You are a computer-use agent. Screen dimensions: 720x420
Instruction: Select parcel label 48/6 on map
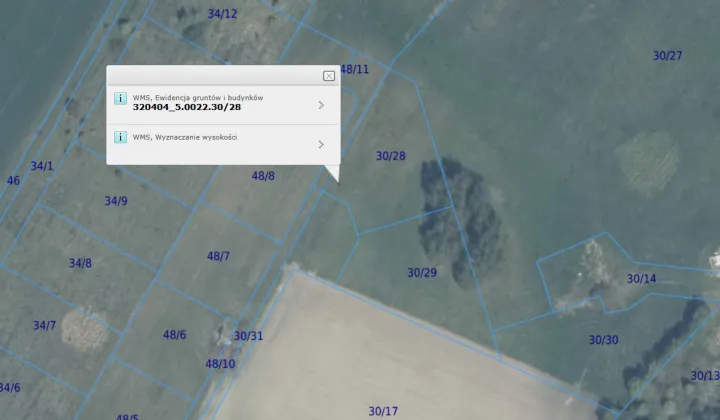click(x=174, y=335)
